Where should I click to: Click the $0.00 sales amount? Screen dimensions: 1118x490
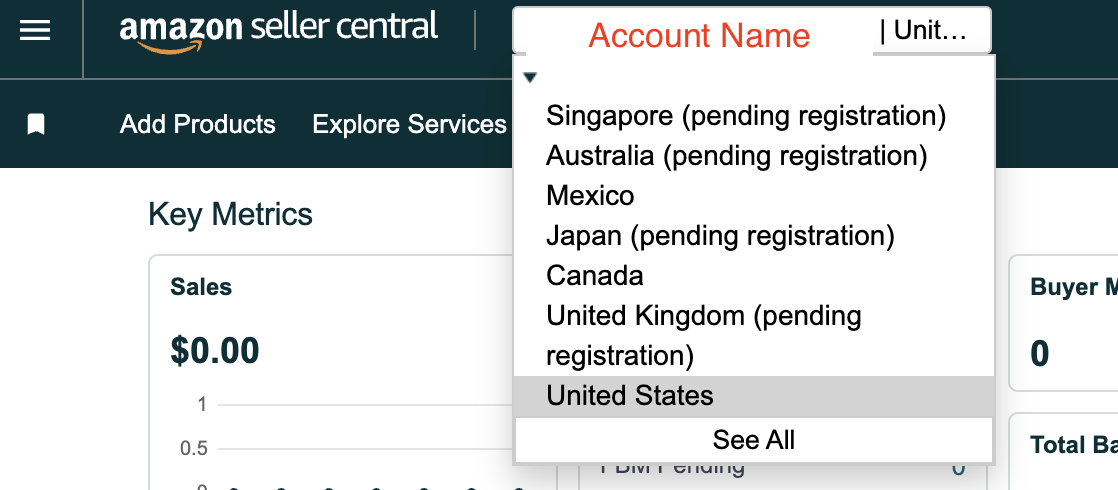[215, 350]
